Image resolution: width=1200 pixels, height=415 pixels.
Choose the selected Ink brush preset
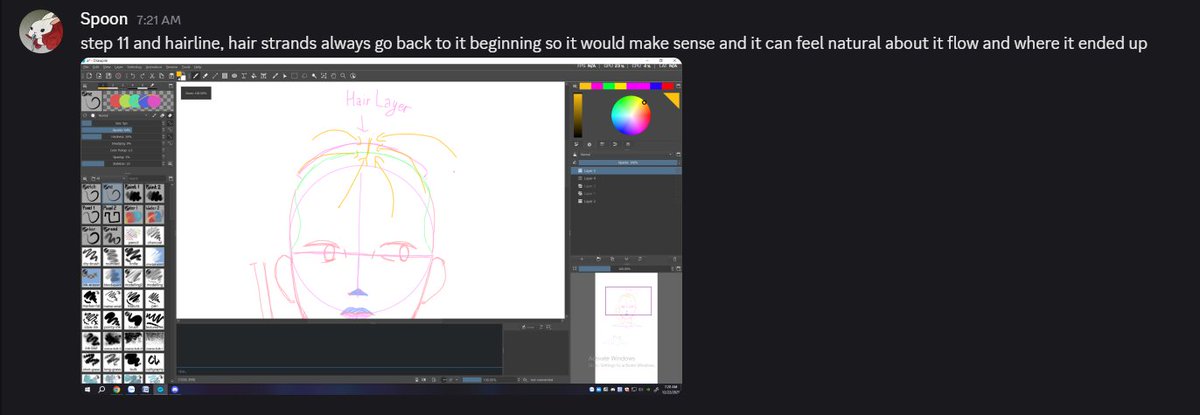click(112, 193)
